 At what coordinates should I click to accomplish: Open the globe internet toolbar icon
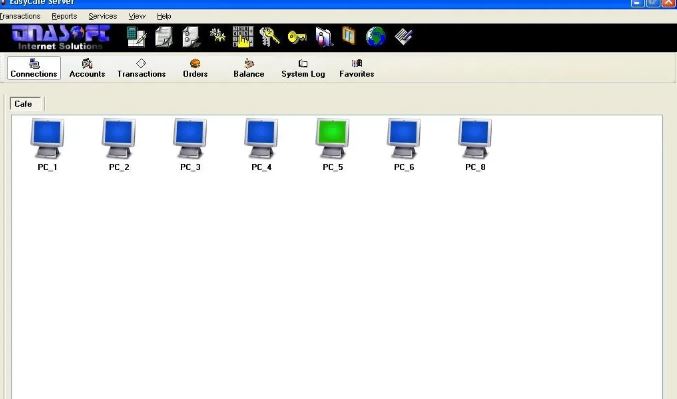(x=376, y=37)
